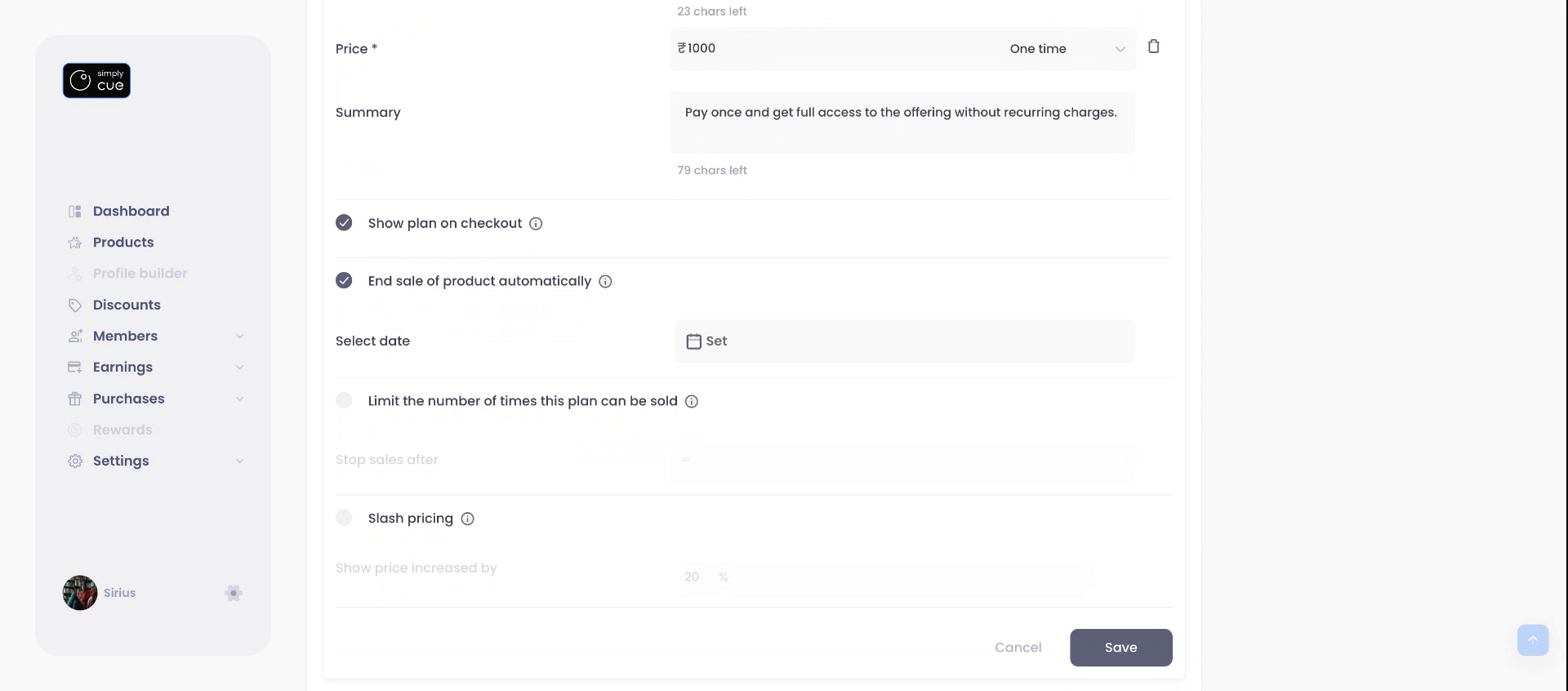Expand the Earnings submenu chevron
Screen dimensions: 1568x691
[x=239, y=368]
